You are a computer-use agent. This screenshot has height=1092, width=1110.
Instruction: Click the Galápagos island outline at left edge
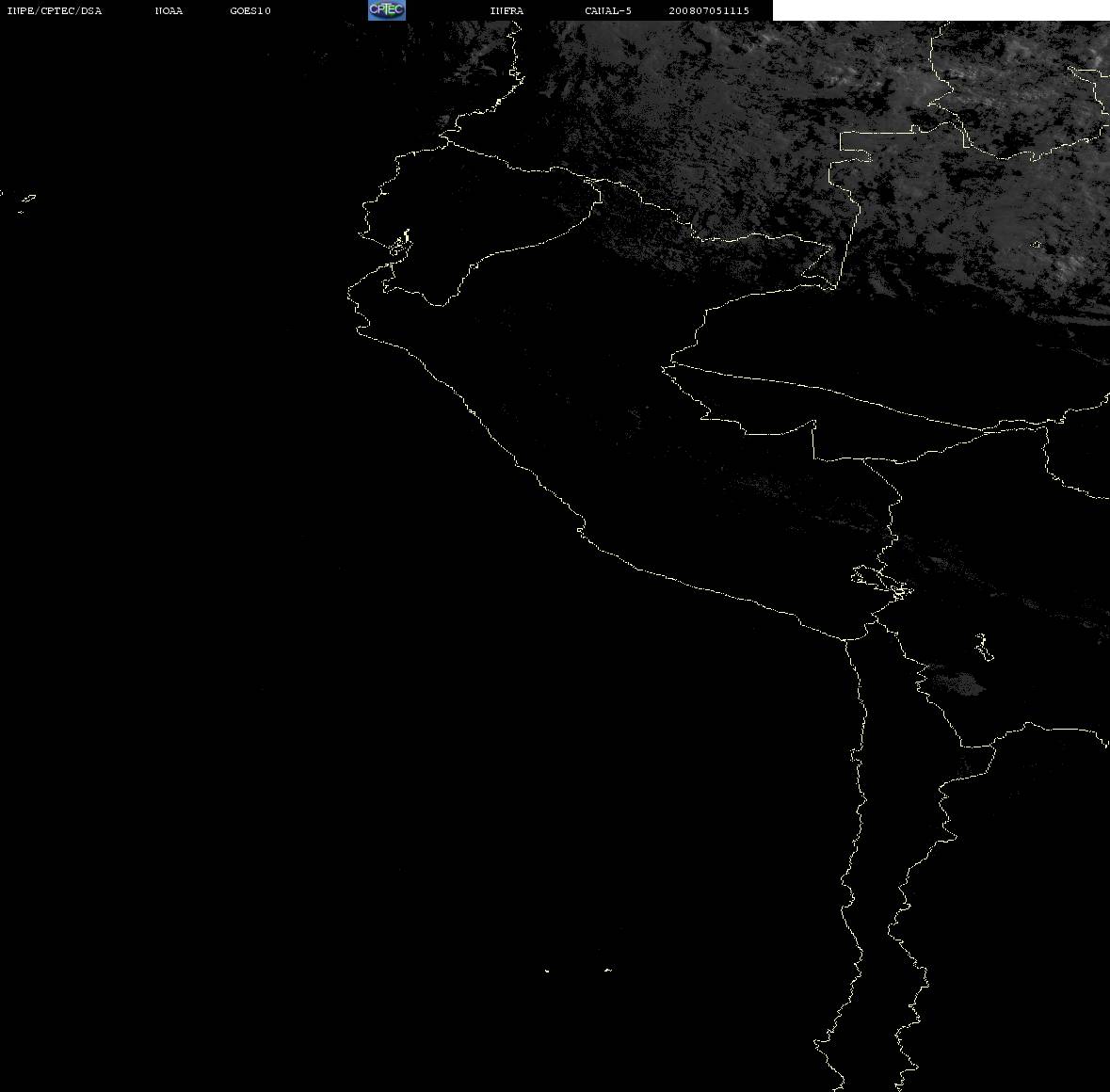click(x=26, y=201)
